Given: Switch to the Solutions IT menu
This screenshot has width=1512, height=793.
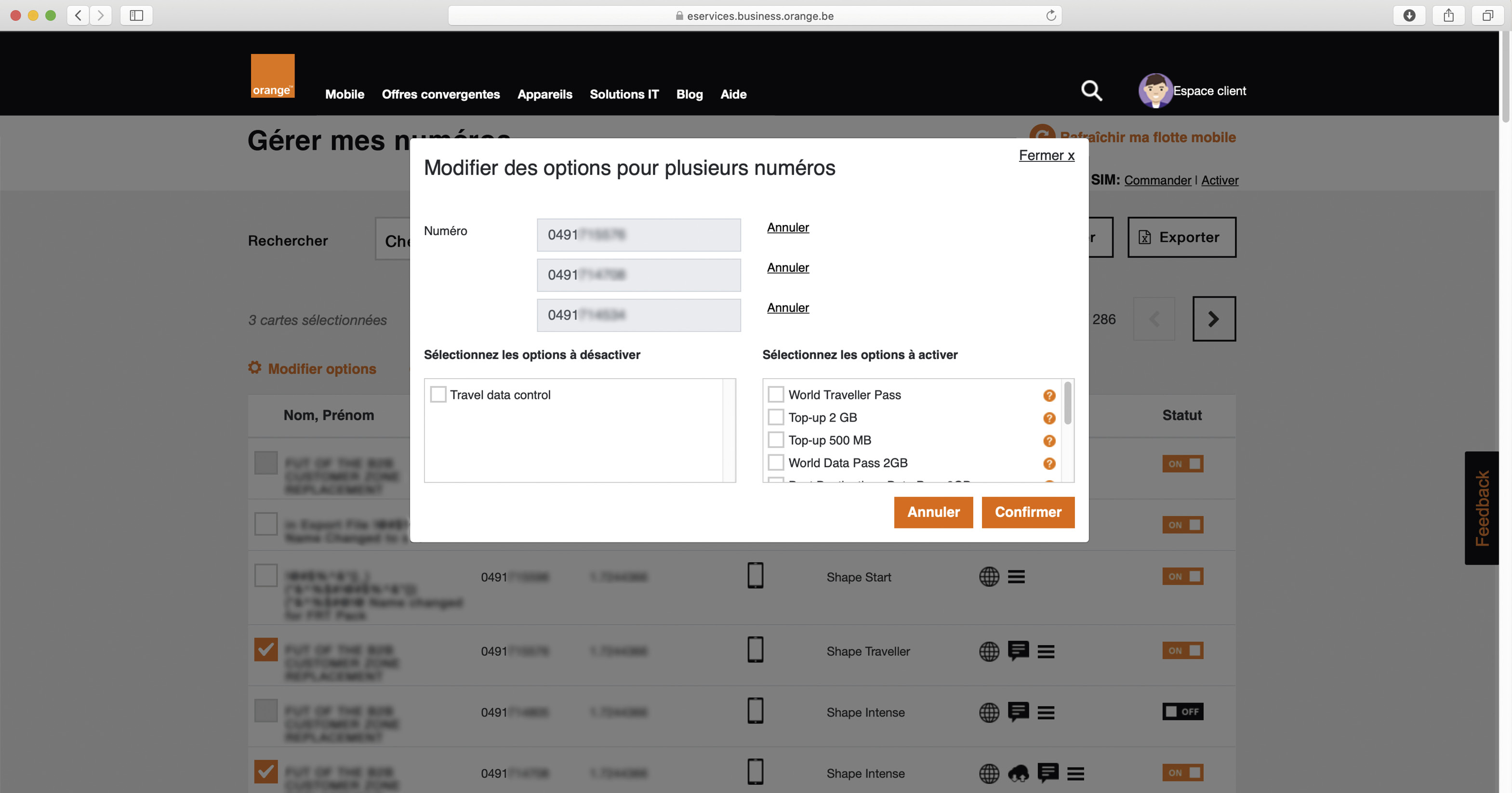Looking at the screenshot, I should (624, 94).
